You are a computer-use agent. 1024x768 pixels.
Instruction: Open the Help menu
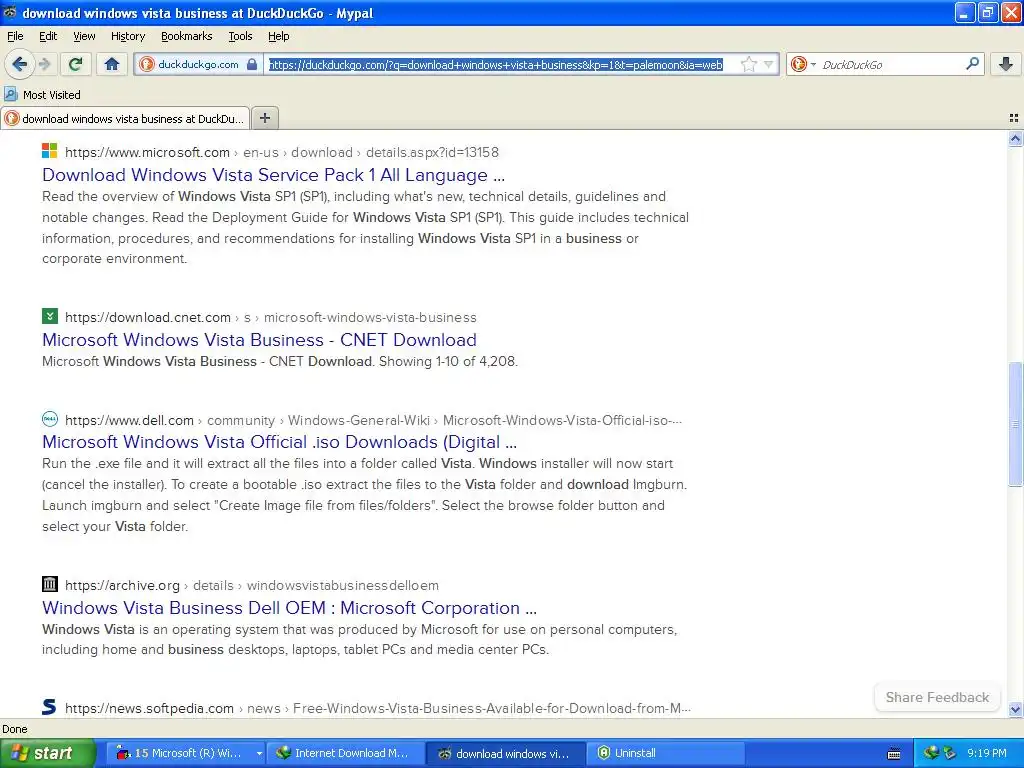point(279,36)
